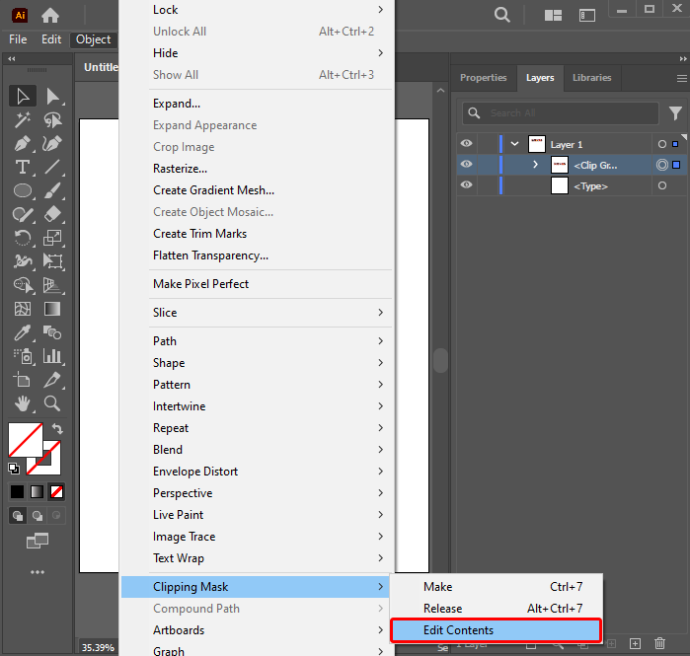
Task: Choose Edit Contents from Clipping Mask submenu
Action: [496, 630]
